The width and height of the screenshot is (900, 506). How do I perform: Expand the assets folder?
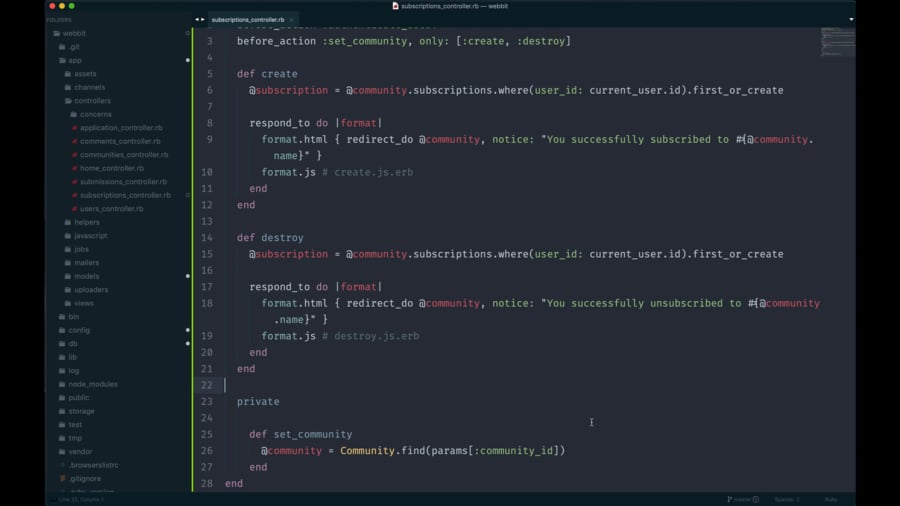(68, 74)
